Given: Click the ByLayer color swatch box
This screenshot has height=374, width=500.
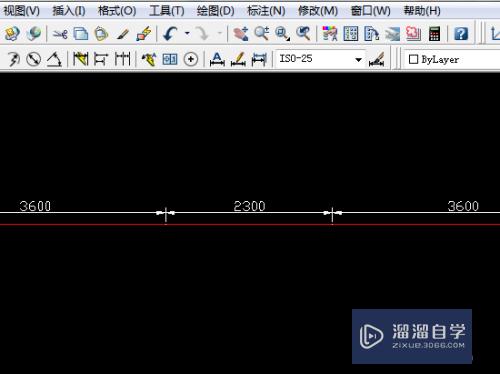Looking at the screenshot, I should tap(413, 59).
